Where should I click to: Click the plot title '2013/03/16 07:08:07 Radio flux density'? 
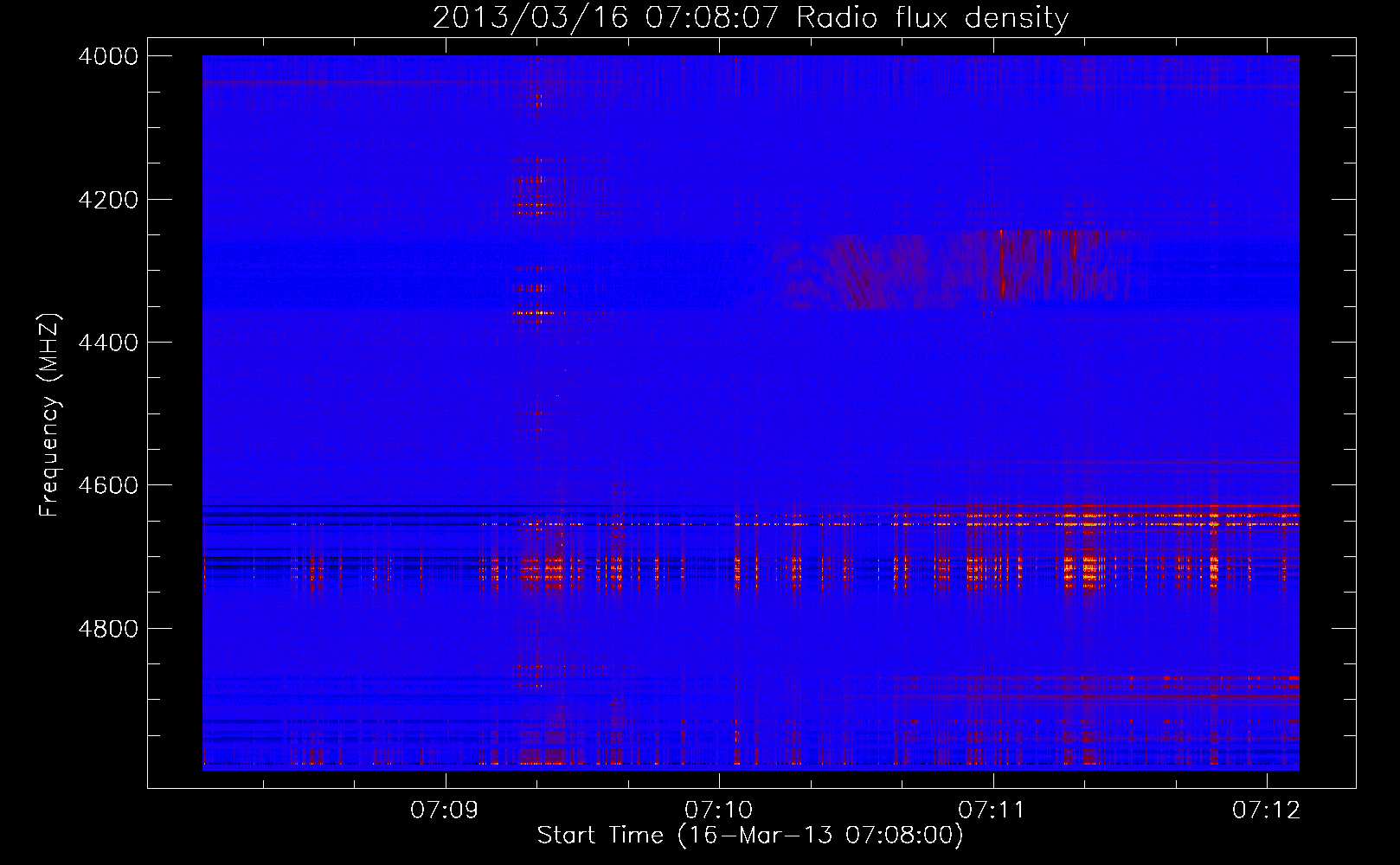click(x=750, y=17)
